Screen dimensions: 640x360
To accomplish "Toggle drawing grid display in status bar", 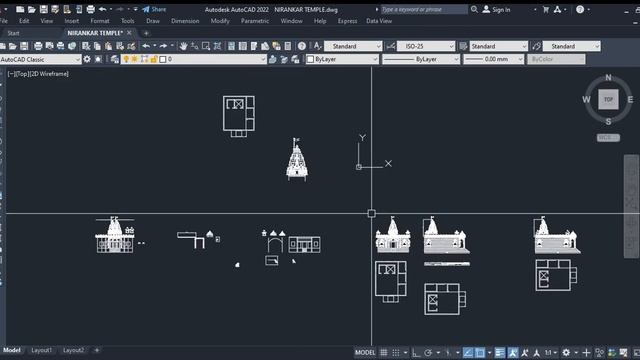I will [384, 353].
